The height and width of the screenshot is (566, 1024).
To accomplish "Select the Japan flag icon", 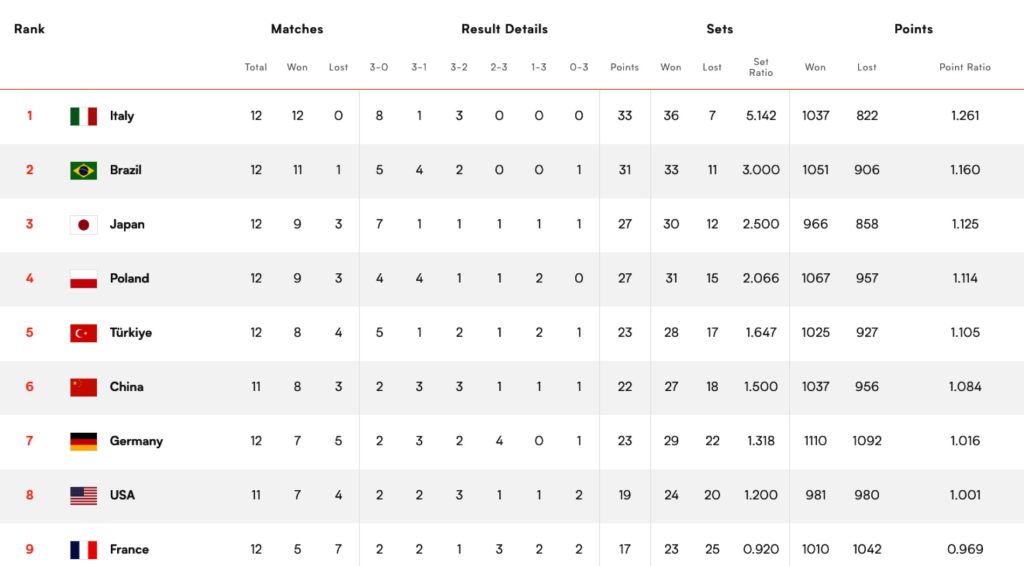I will pyautogui.click(x=84, y=225).
